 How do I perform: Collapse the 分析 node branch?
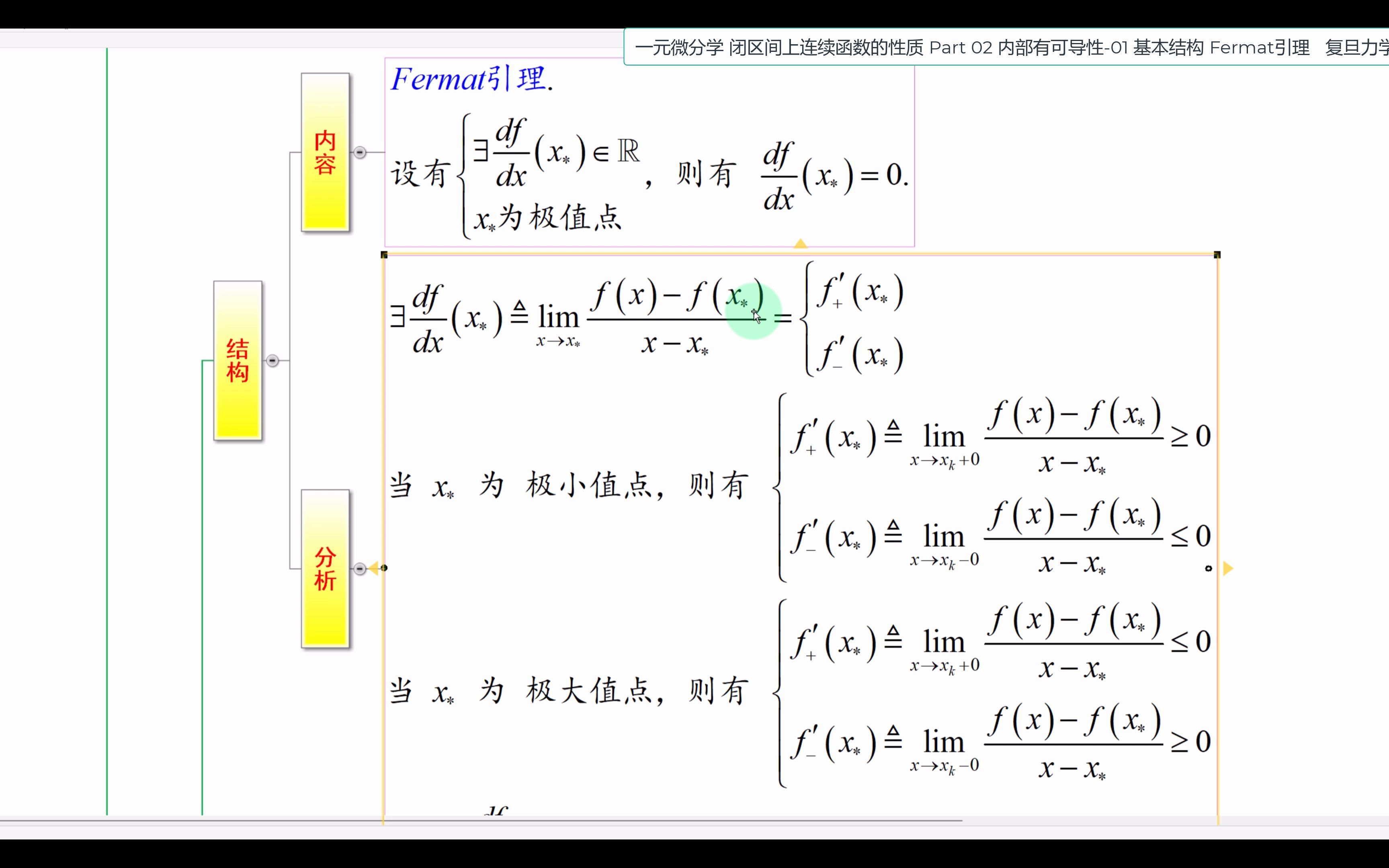tap(360, 568)
